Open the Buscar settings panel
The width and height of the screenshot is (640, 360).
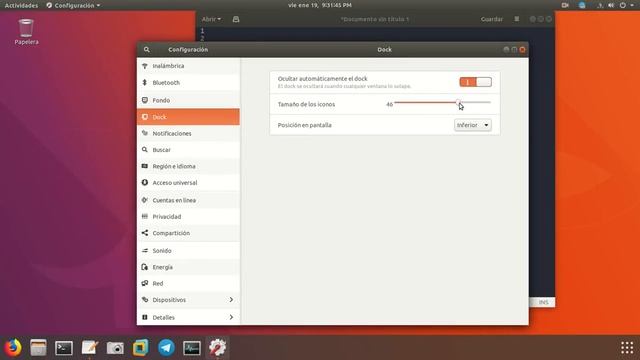pyautogui.click(x=188, y=150)
